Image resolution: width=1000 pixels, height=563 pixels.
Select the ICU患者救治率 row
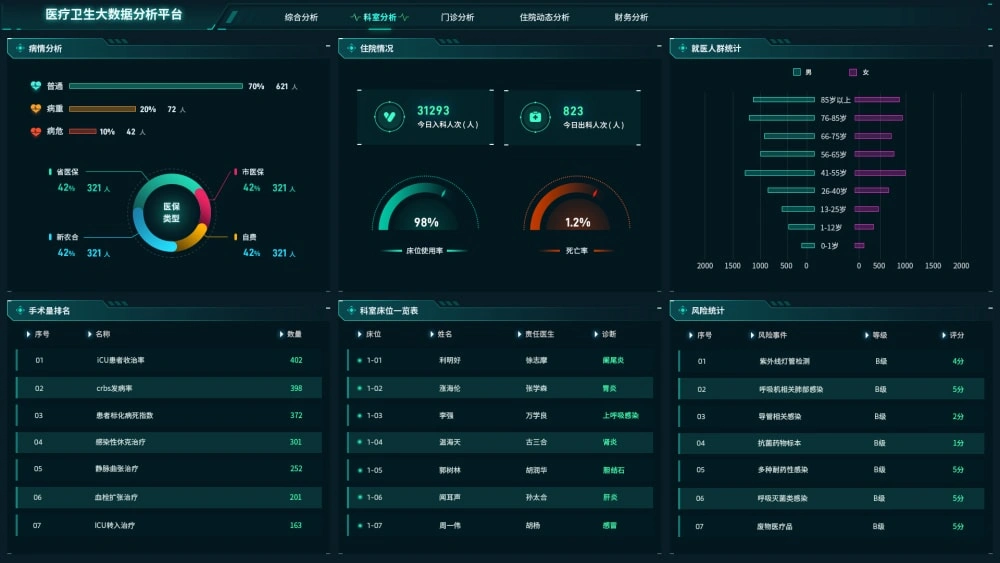170,360
